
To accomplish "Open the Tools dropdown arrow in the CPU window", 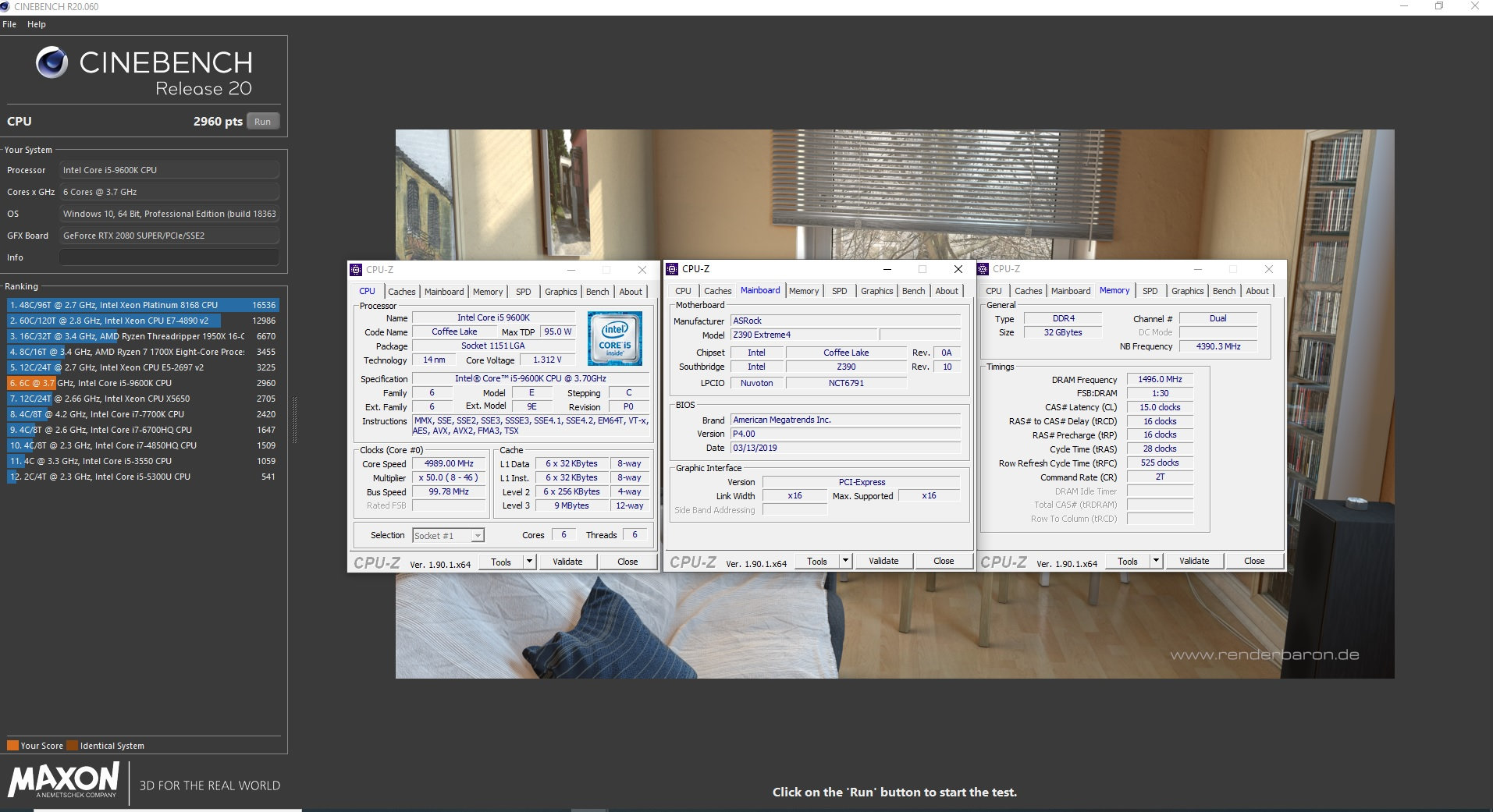I will (x=529, y=562).
